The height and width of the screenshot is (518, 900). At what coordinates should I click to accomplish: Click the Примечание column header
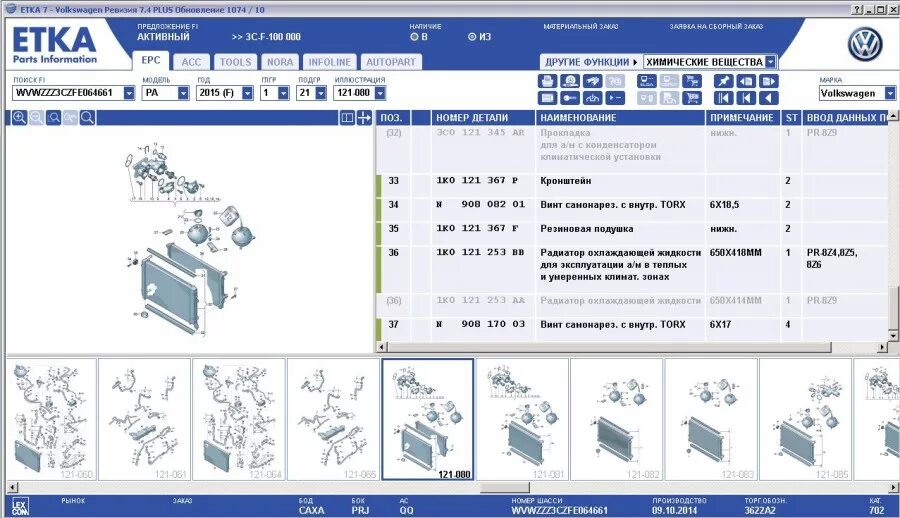(x=743, y=118)
